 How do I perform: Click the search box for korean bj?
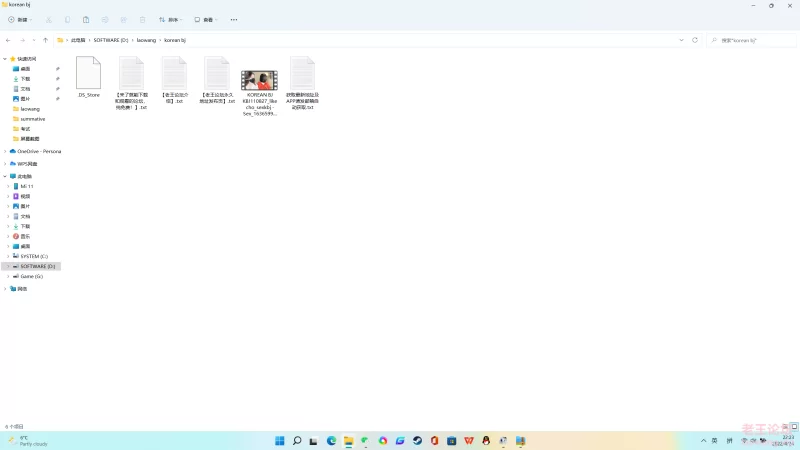(x=750, y=40)
